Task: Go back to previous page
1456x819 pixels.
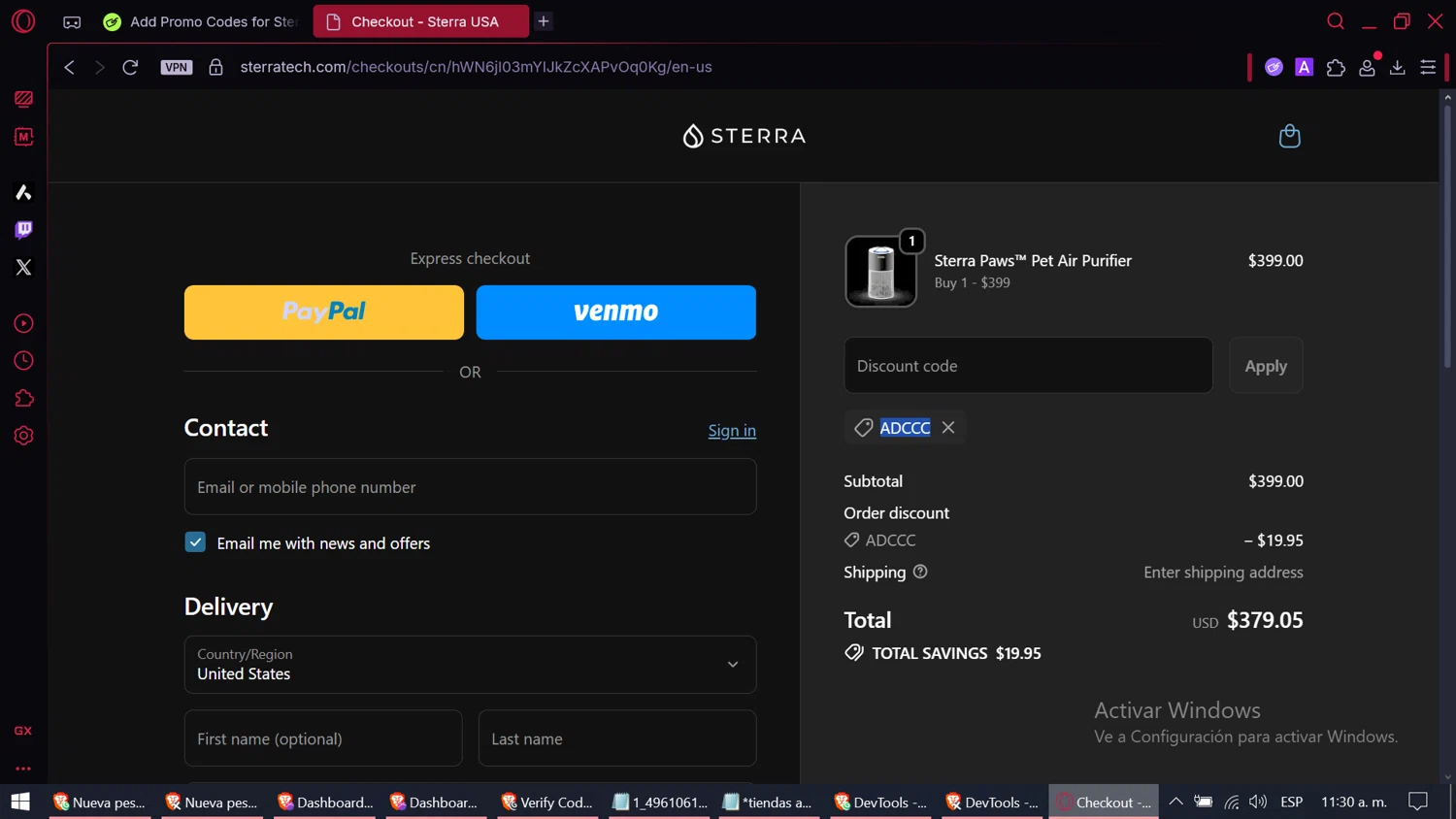Action: click(x=69, y=67)
